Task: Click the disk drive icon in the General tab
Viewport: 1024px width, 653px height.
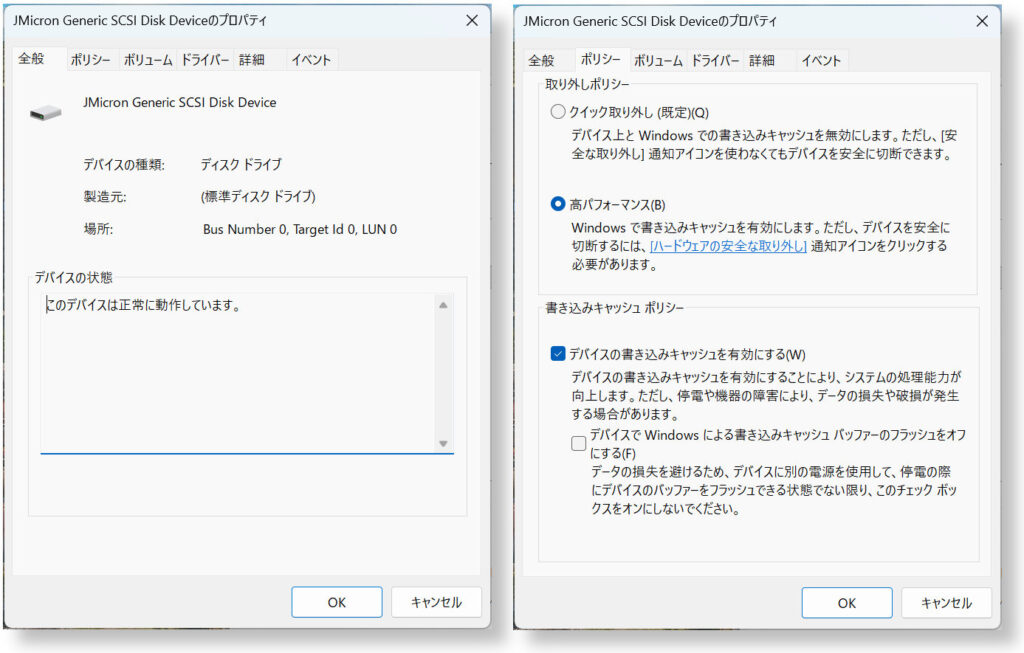Action: (46, 112)
